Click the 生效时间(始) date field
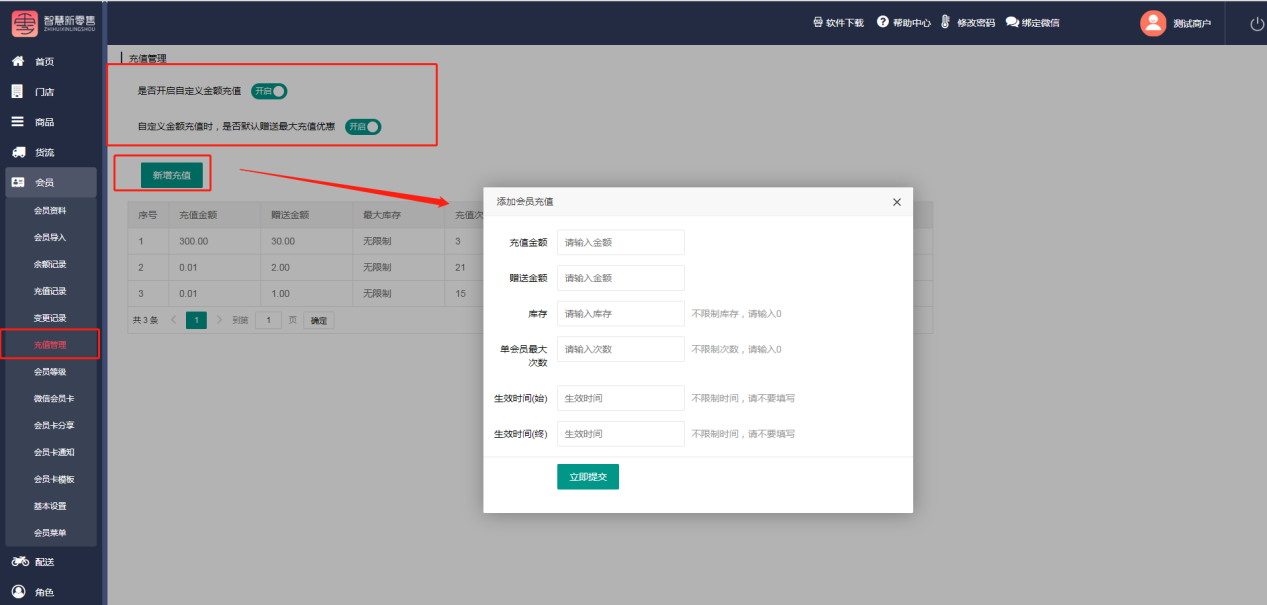1267x605 pixels. [621, 398]
